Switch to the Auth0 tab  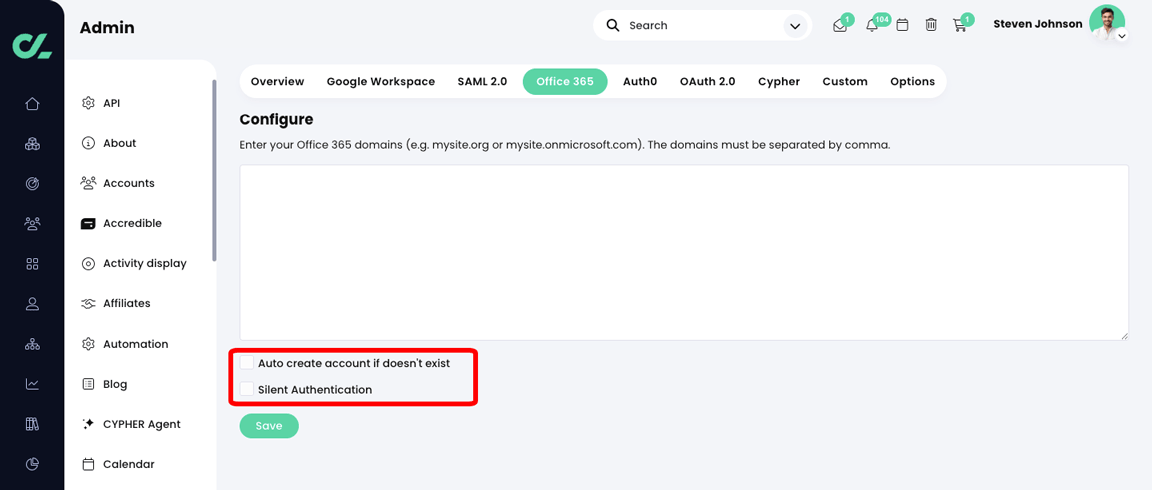(640, 82)
